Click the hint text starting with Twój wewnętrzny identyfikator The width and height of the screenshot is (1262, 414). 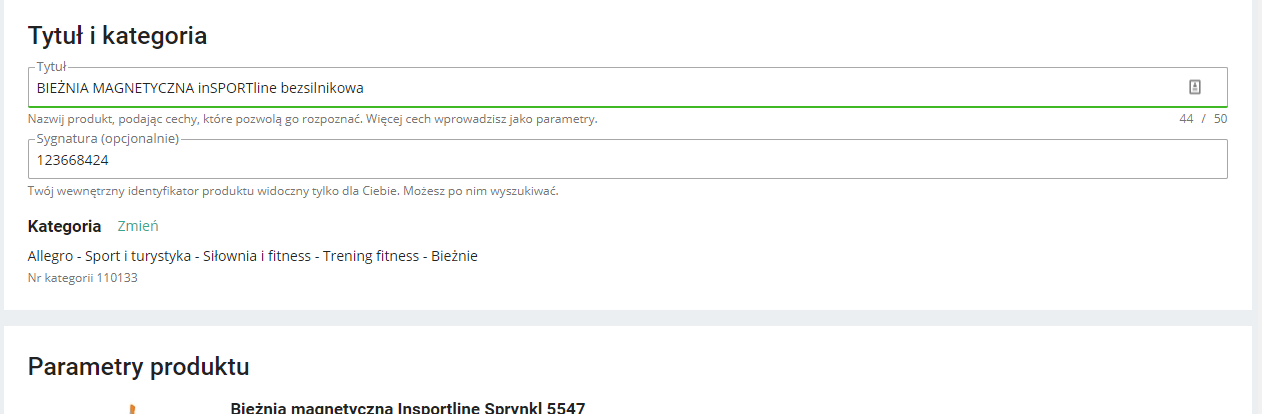pos(292,191)
